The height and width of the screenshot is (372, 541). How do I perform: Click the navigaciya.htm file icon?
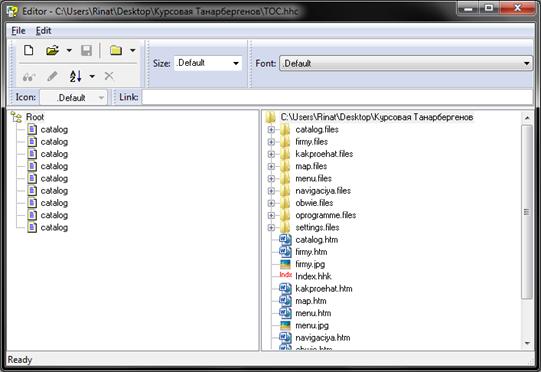click(285, 337)
